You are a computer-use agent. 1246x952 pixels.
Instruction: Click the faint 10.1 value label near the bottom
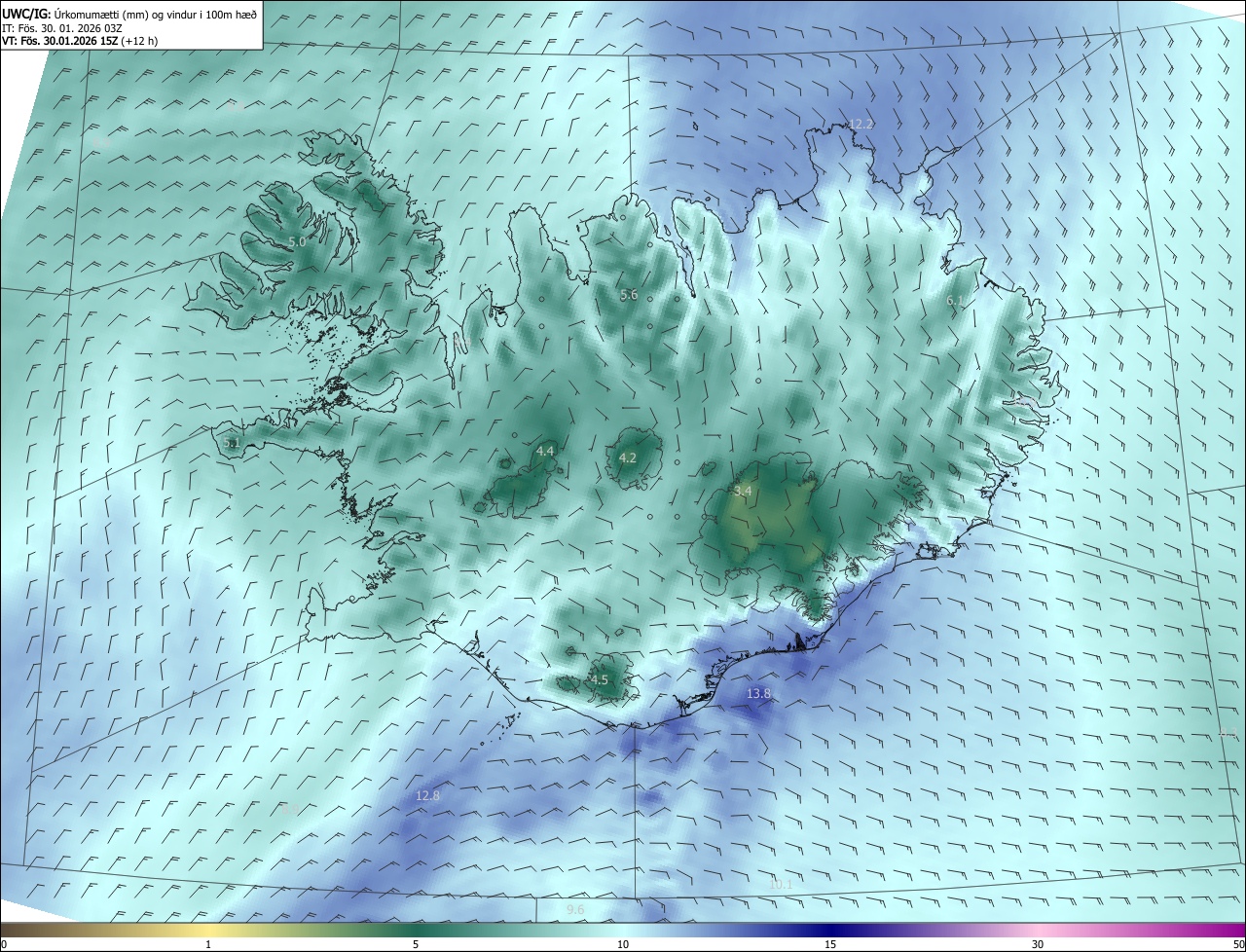click(x=781, y=885)
